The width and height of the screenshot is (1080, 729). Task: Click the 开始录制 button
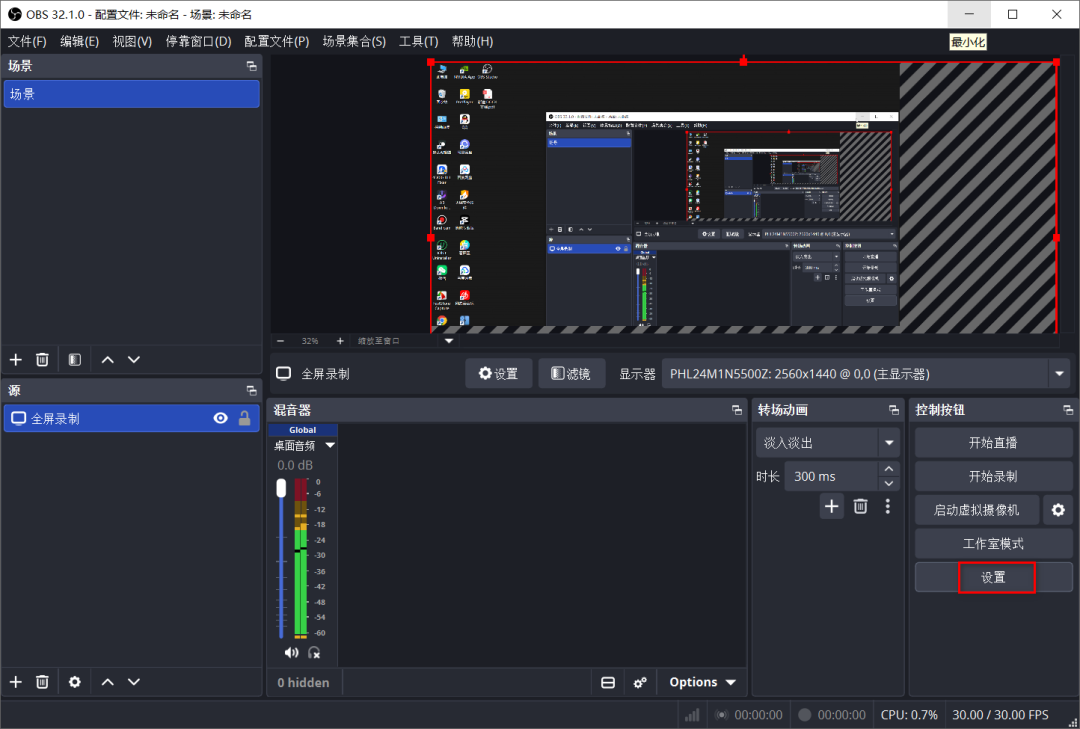point(992,476)
